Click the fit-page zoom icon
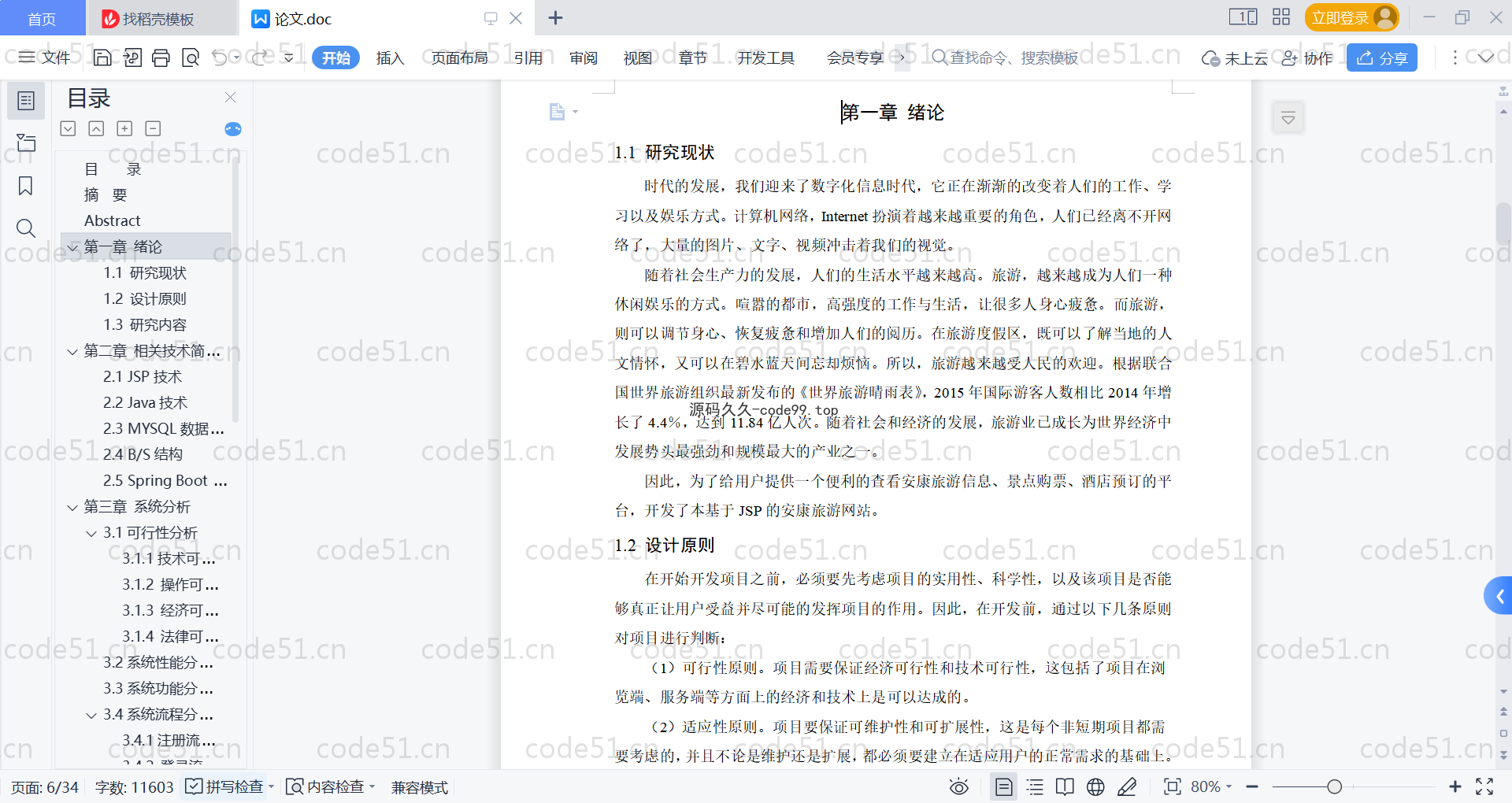Screen dimensions: 1512x803 [x=1173, y=786]
